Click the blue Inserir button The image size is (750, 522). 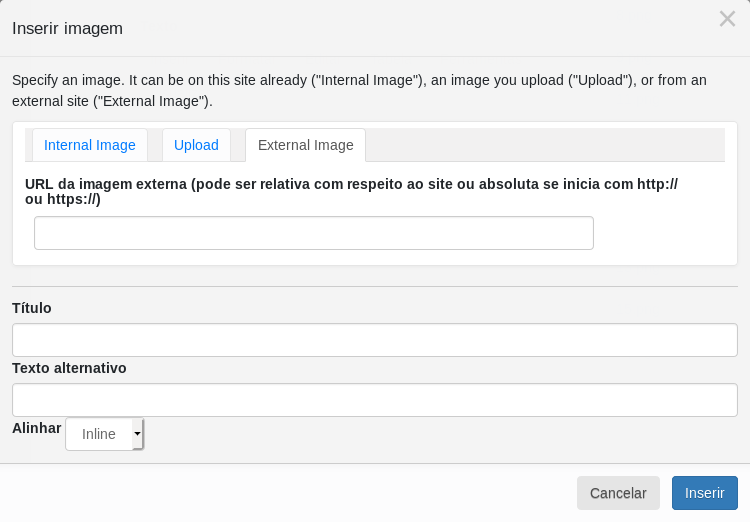(704, 493)
